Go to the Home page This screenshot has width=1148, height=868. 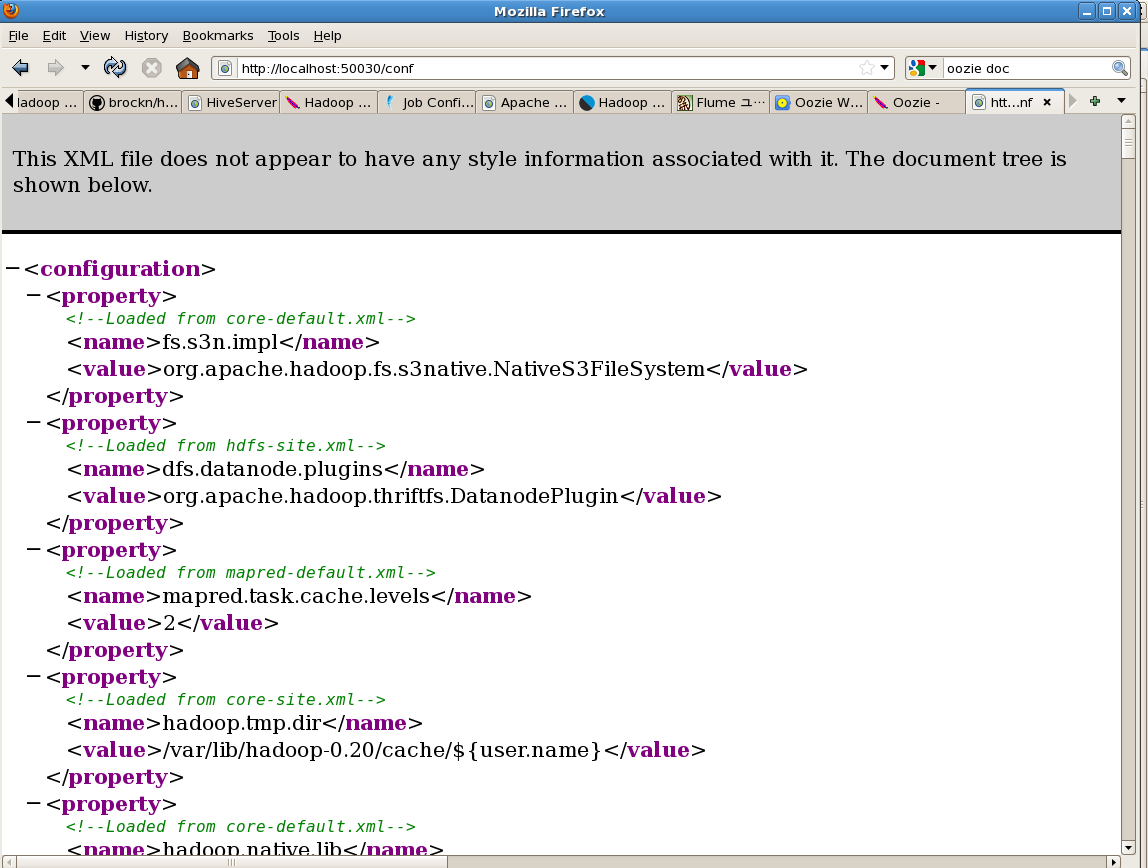pyautogui.click(x=187, y=68)
